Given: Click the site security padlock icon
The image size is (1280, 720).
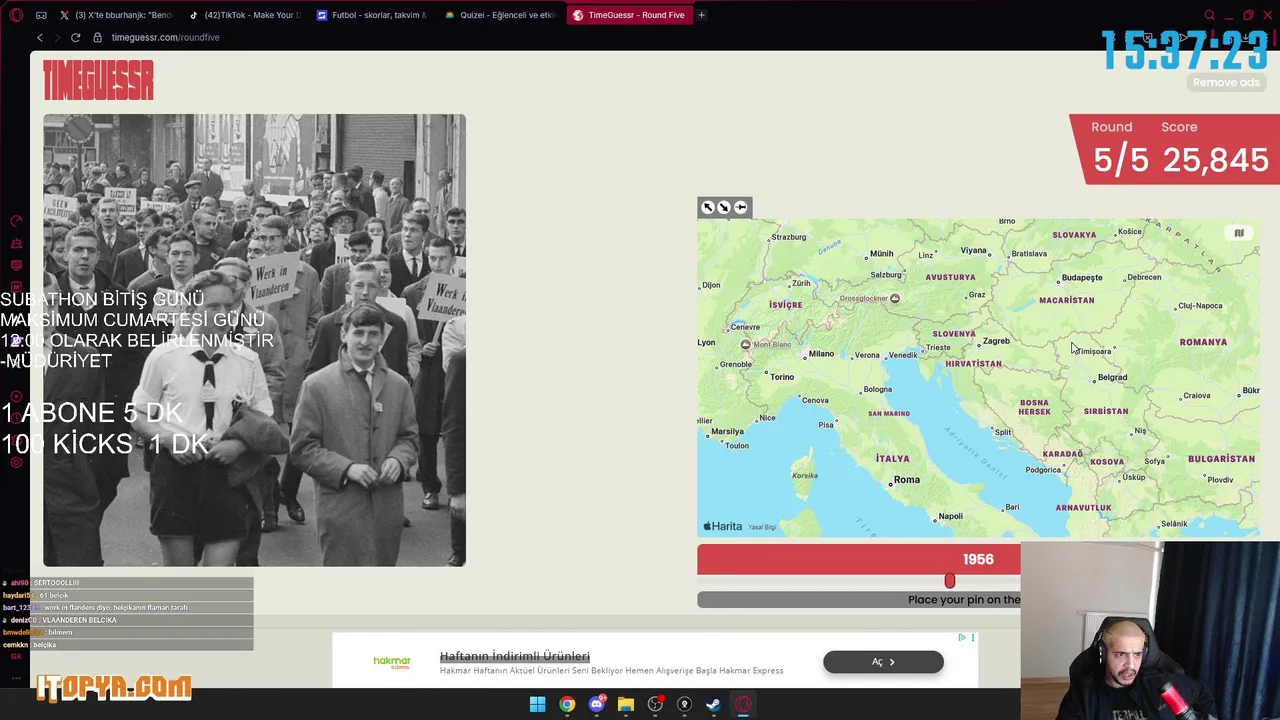Looking at the screenshot, I should coord(97,37).
